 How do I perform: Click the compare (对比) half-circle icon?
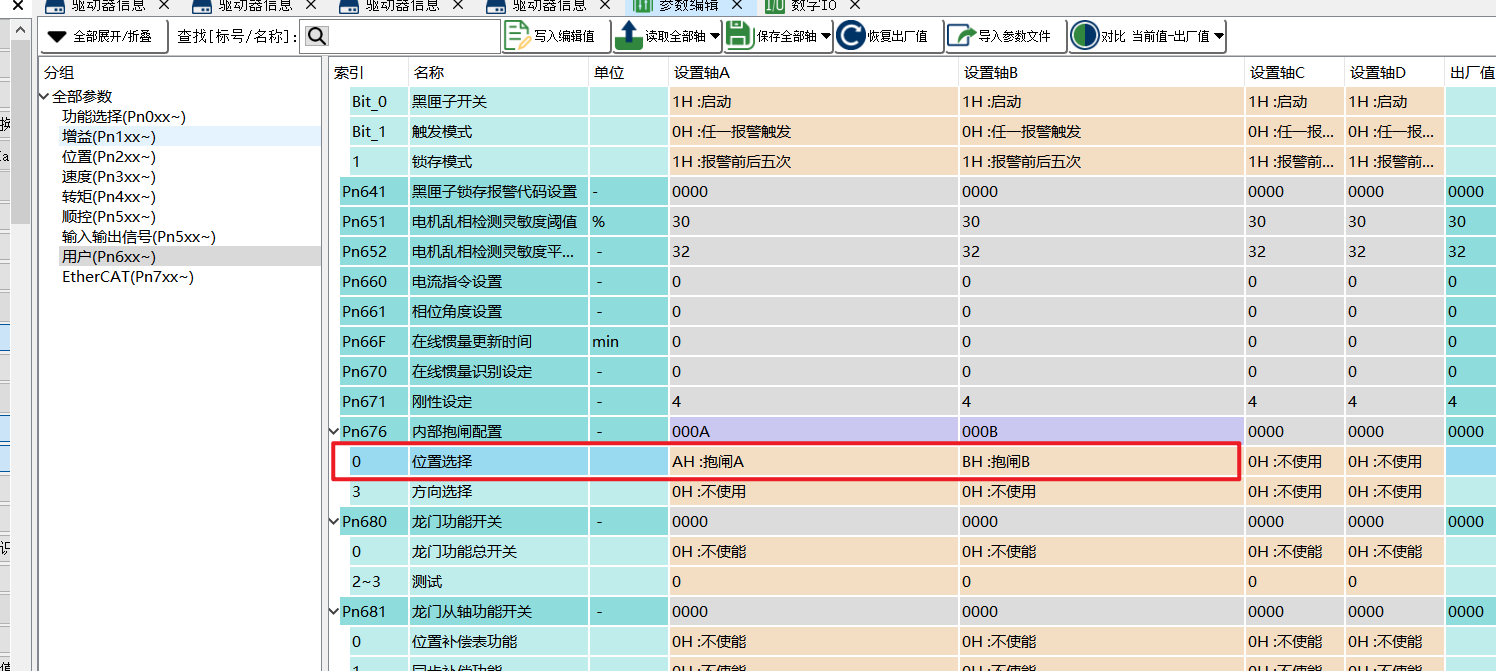click(1084, 36)
